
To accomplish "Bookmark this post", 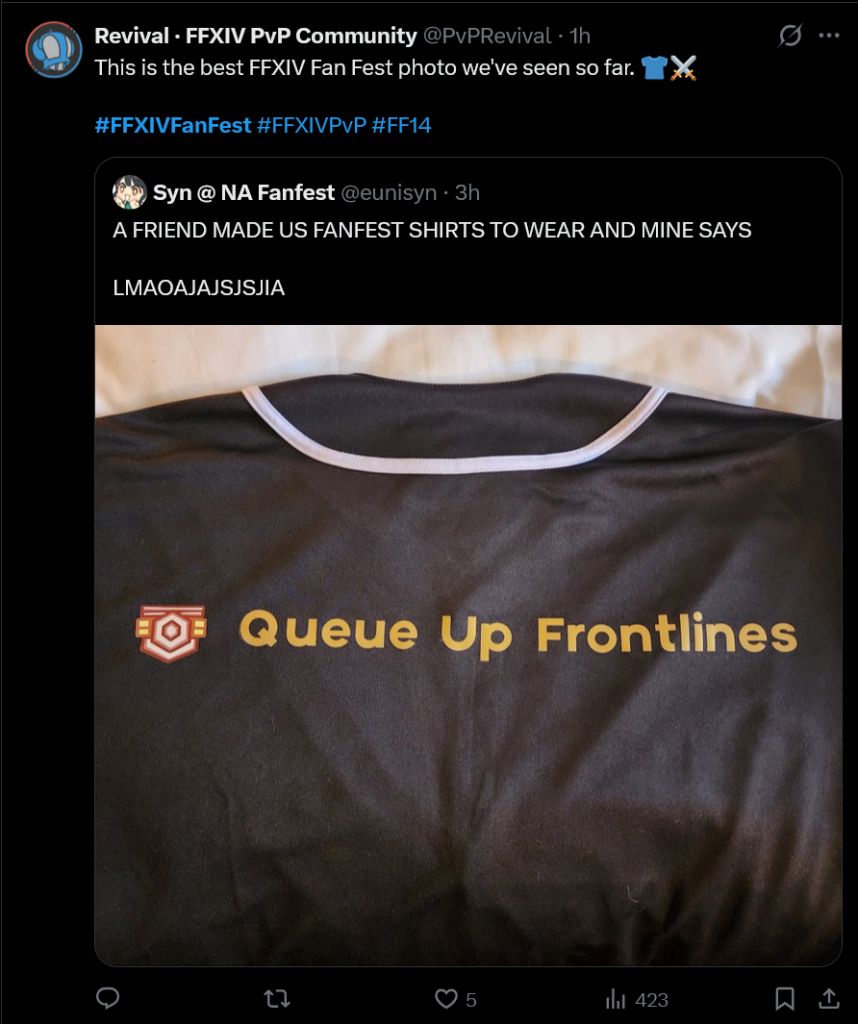I will point(784,999).
